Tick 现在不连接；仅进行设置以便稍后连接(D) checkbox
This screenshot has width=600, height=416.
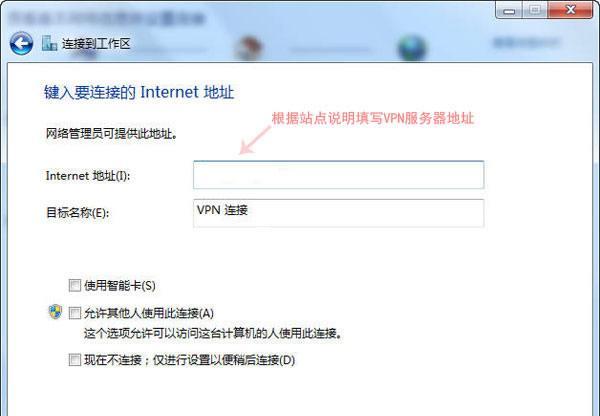coord(75,360)
